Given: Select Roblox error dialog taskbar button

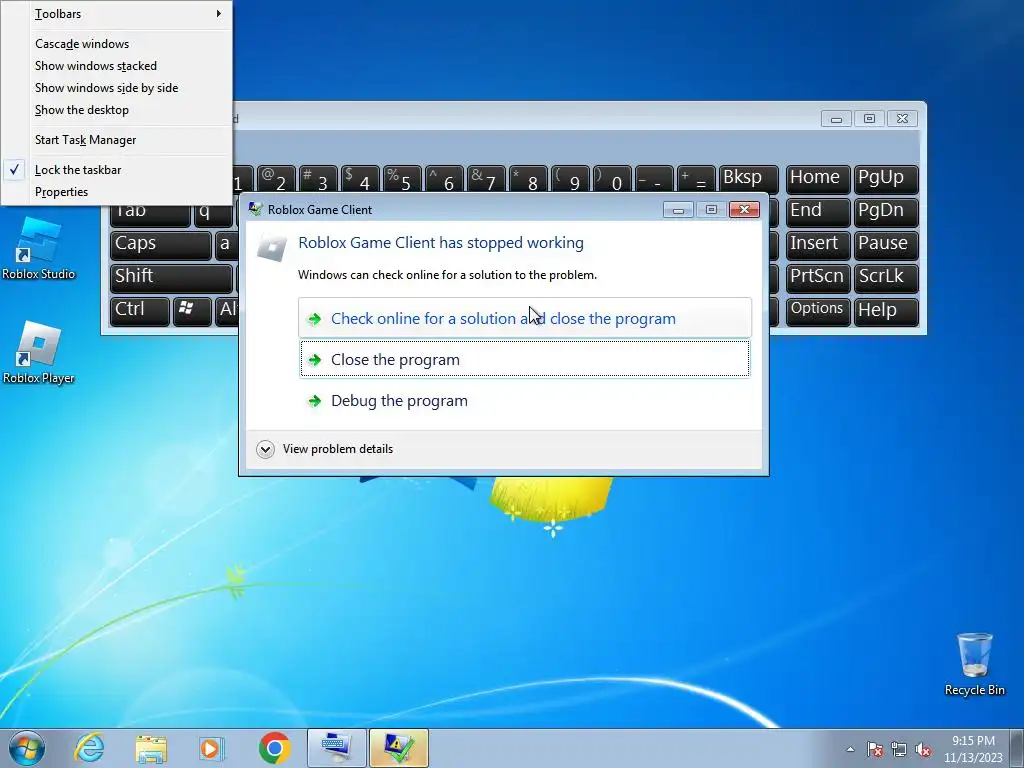Looking at the screenshot, I should [398, 748].
